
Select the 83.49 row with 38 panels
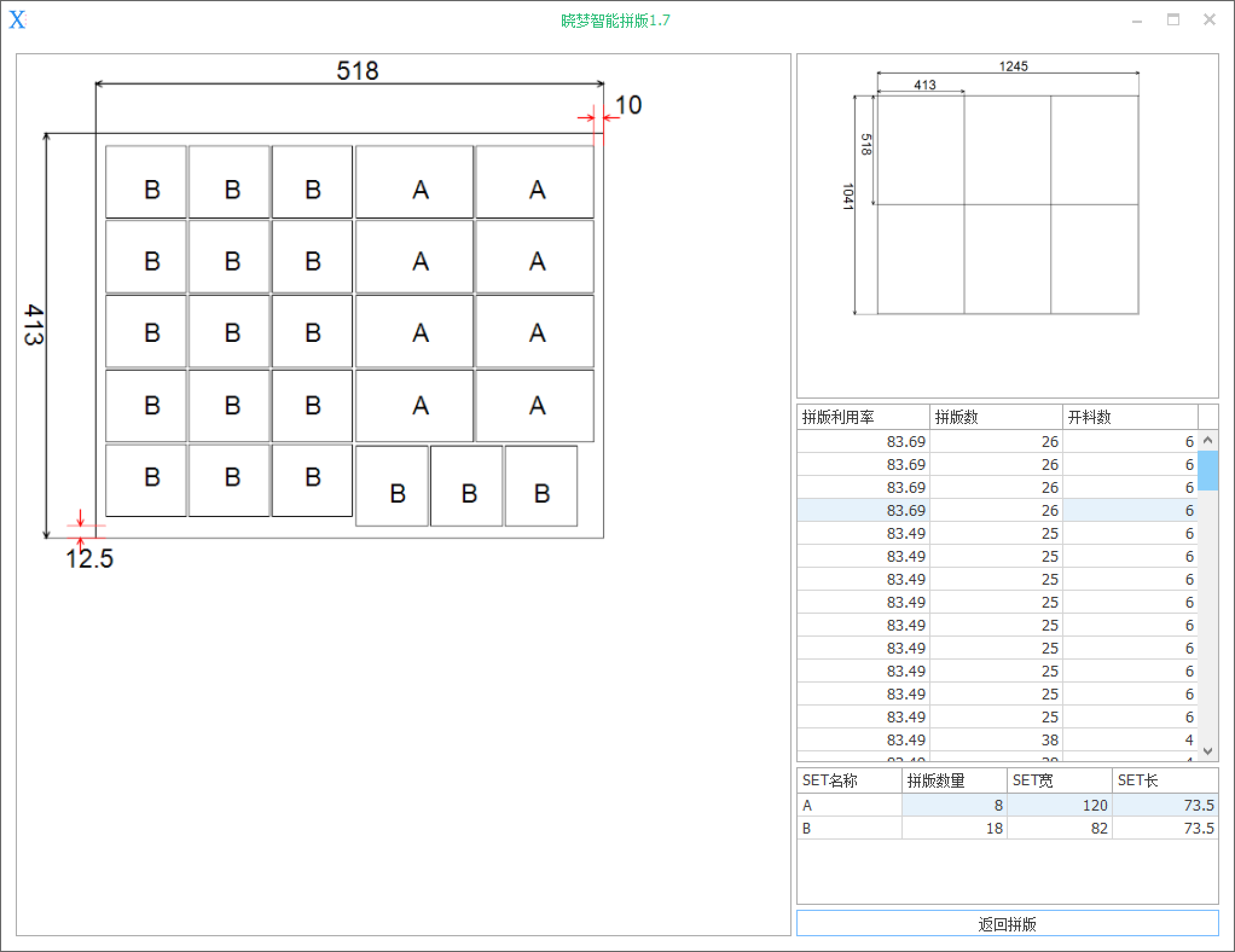[997, 740]
